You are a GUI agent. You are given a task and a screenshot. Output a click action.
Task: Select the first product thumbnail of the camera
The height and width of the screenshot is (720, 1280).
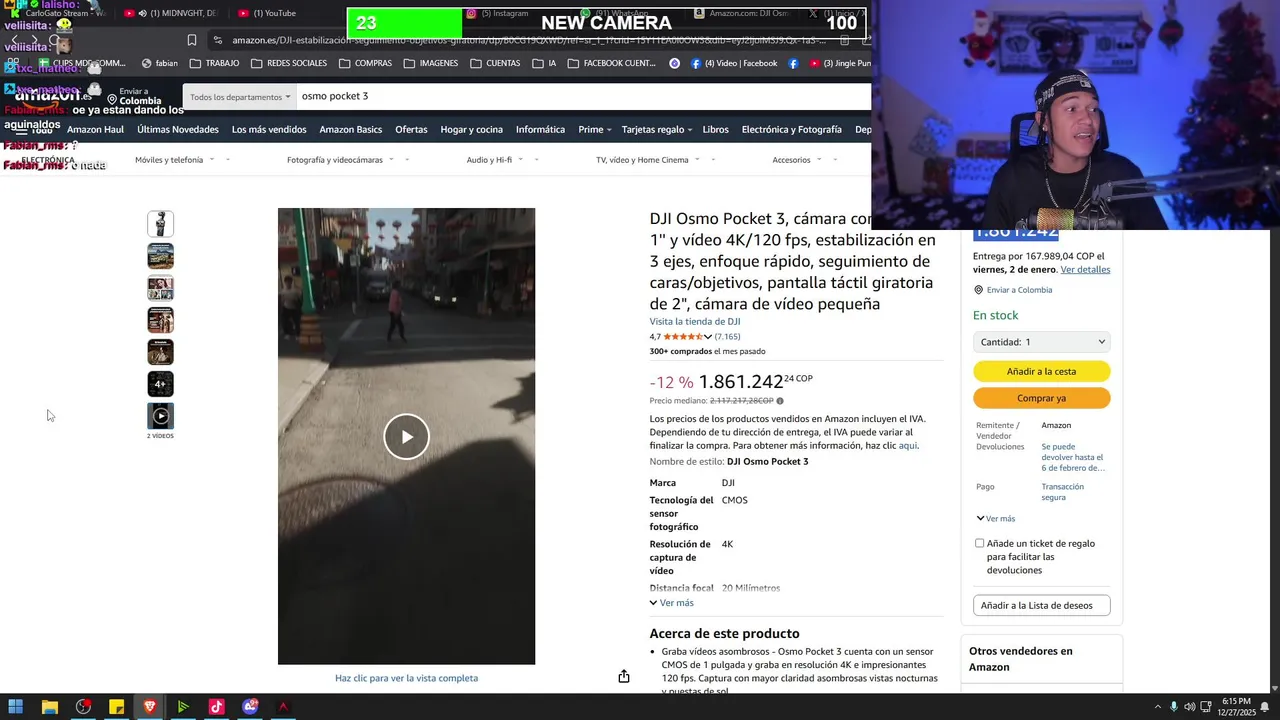pos(160,224)
